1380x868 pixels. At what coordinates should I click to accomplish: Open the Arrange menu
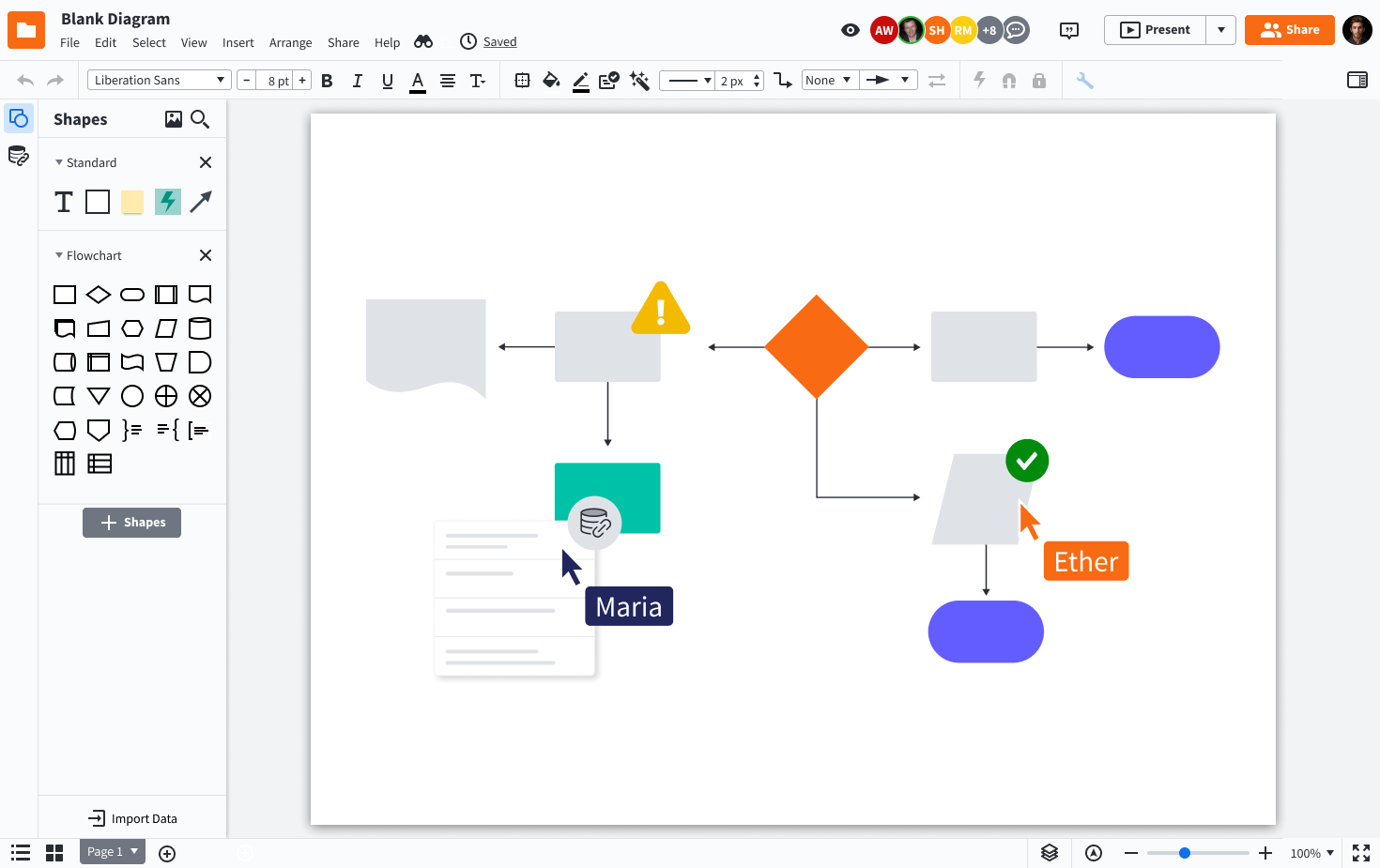tap(290, 42)
